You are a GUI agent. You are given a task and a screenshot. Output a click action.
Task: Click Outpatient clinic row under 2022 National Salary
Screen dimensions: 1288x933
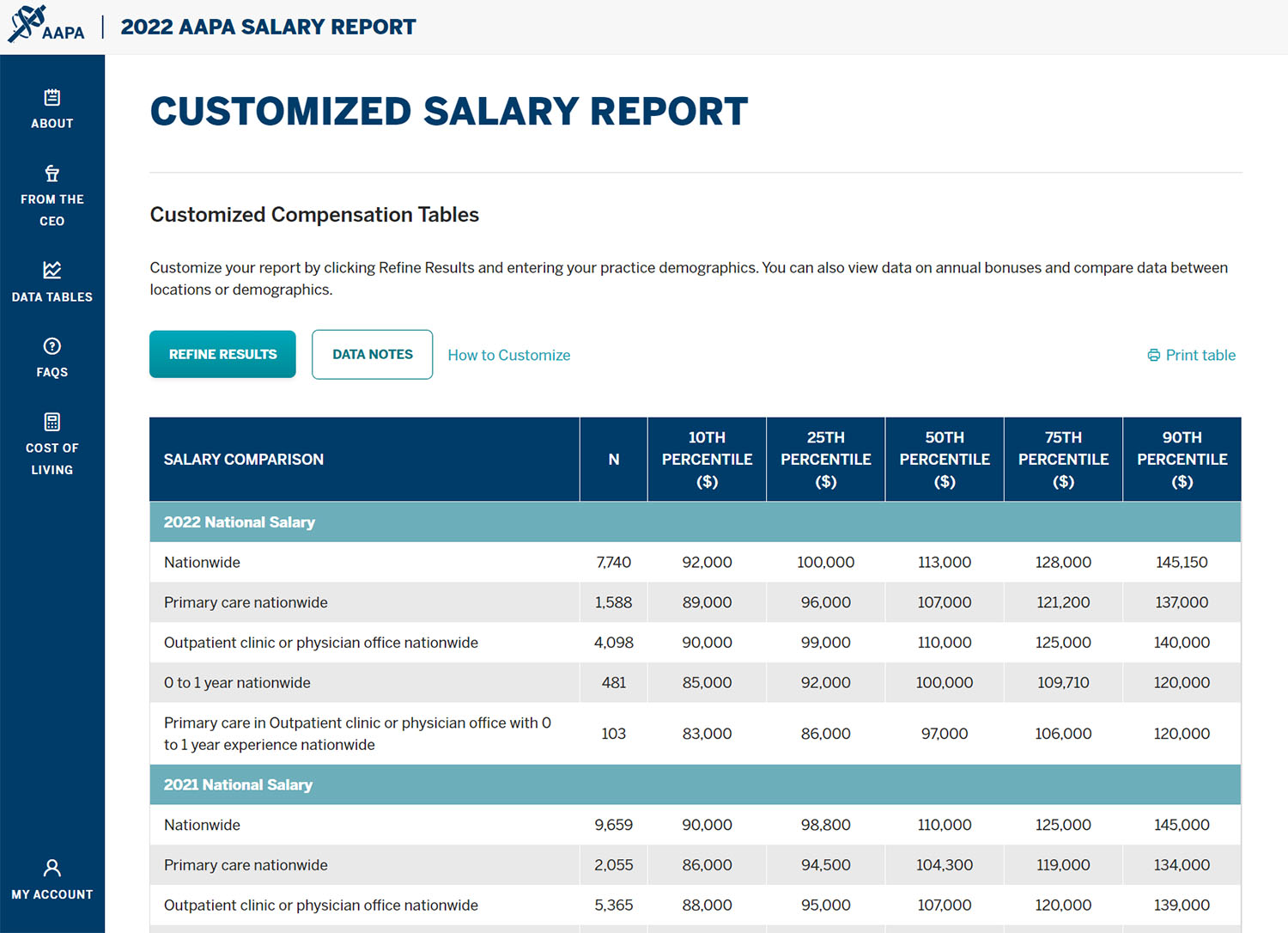pyautogui.click(x=321, y=643)
